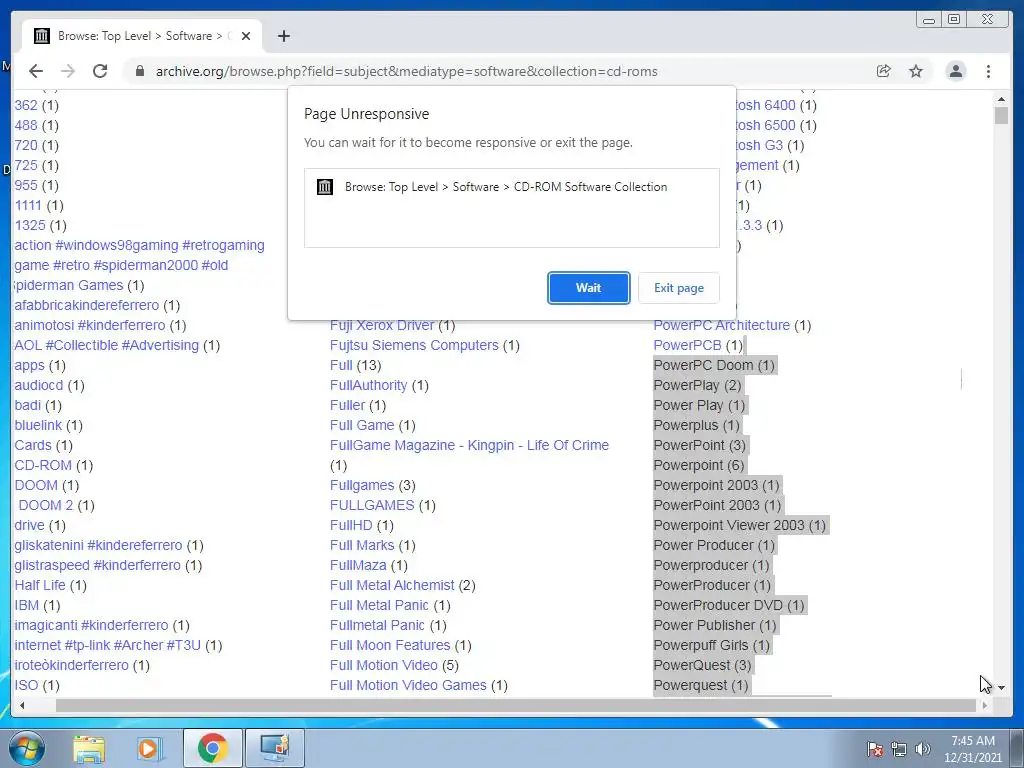Bookmark this page with the star icon
1024x768 pixels.
tap(916, 71)
